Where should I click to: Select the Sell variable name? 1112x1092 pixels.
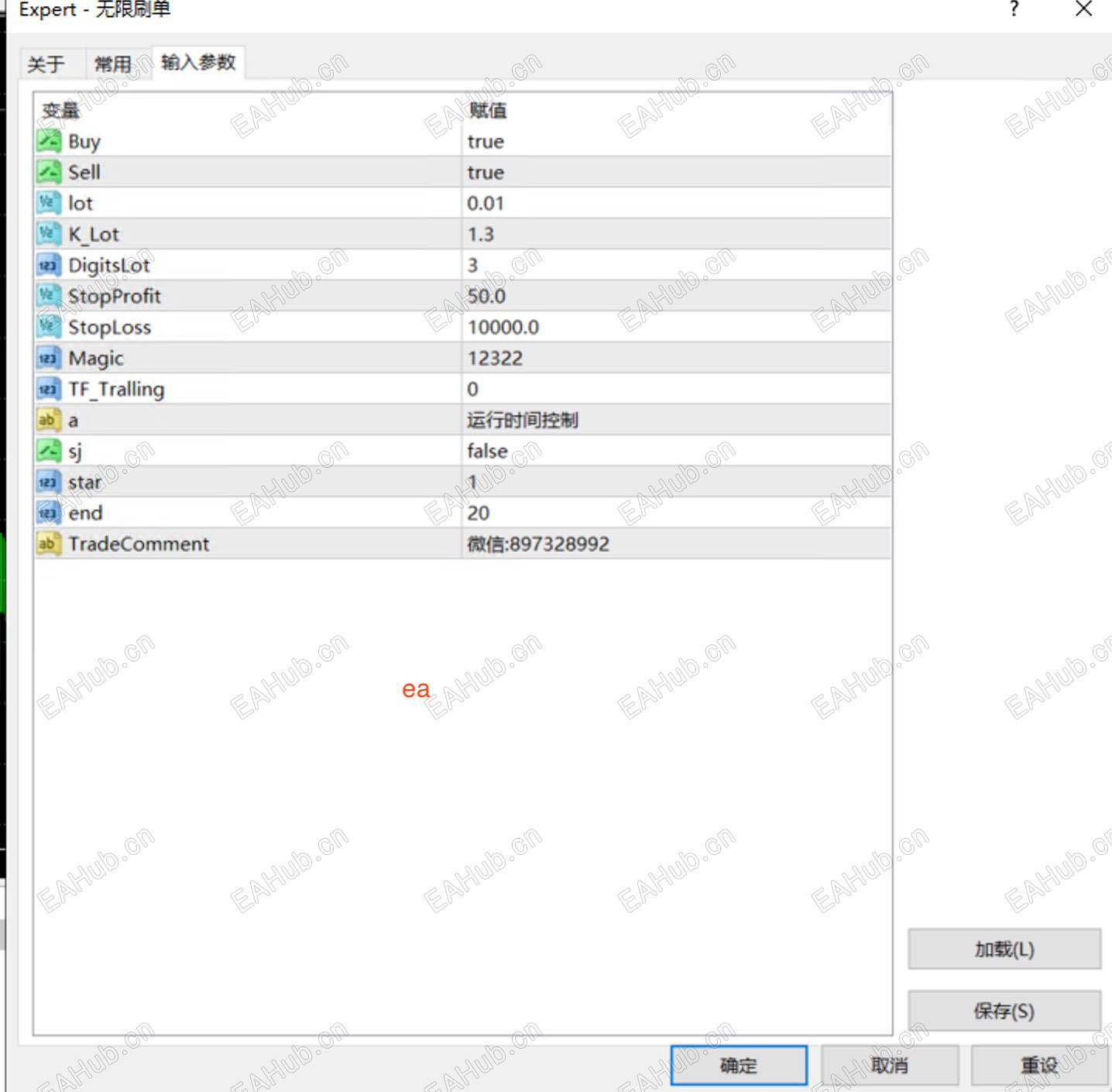click(x=84, y=172)
